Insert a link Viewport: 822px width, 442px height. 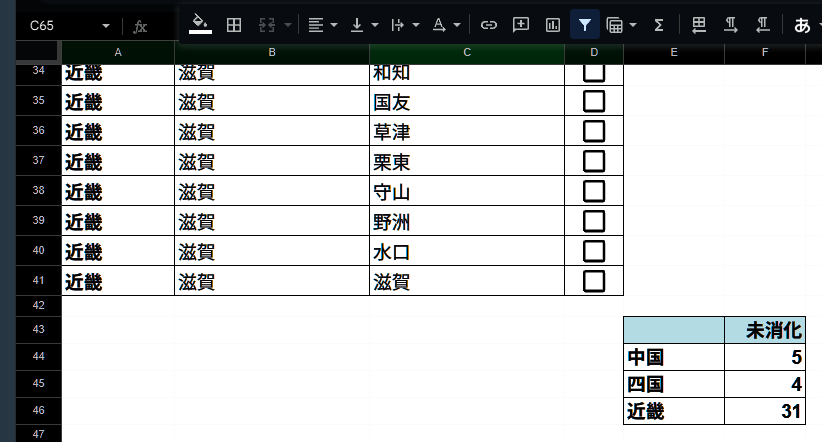pos(489,25)
